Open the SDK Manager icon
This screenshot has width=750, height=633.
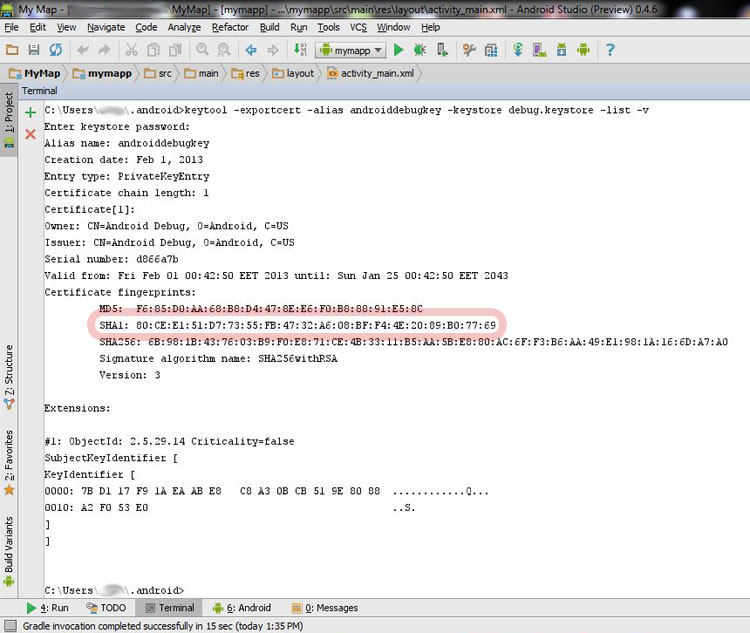coord(562,50)
